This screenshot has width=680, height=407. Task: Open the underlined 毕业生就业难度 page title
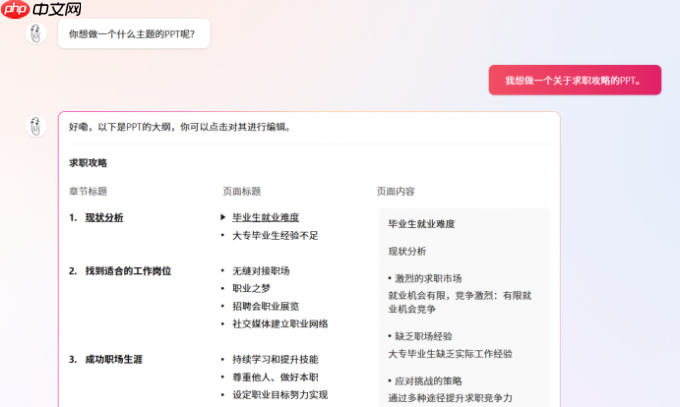click(x=265, y=217)
